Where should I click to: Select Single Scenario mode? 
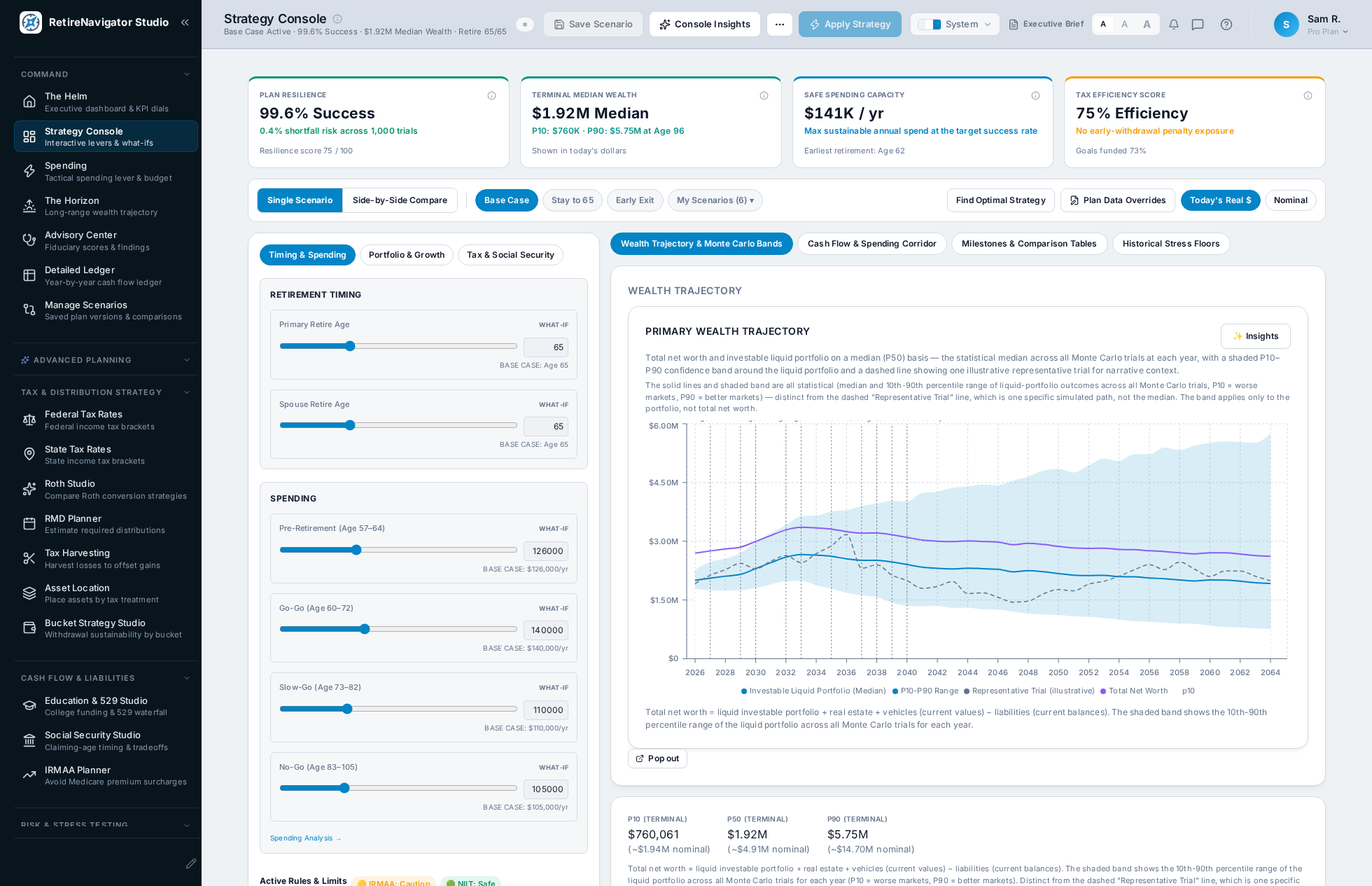pos(300,200)
